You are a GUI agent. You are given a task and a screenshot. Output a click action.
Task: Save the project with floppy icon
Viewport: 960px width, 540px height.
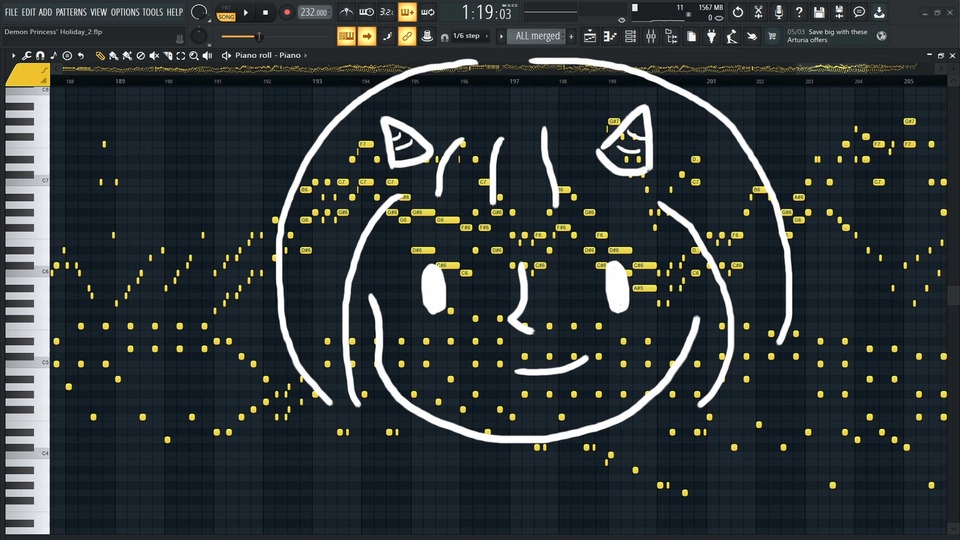(x=819, y=12)
